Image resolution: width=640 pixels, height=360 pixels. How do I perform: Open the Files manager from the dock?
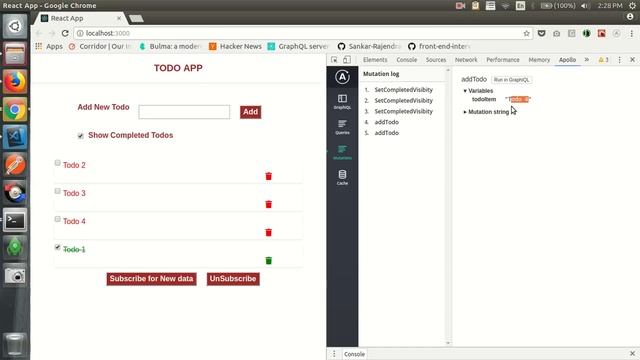coord(15,54)
